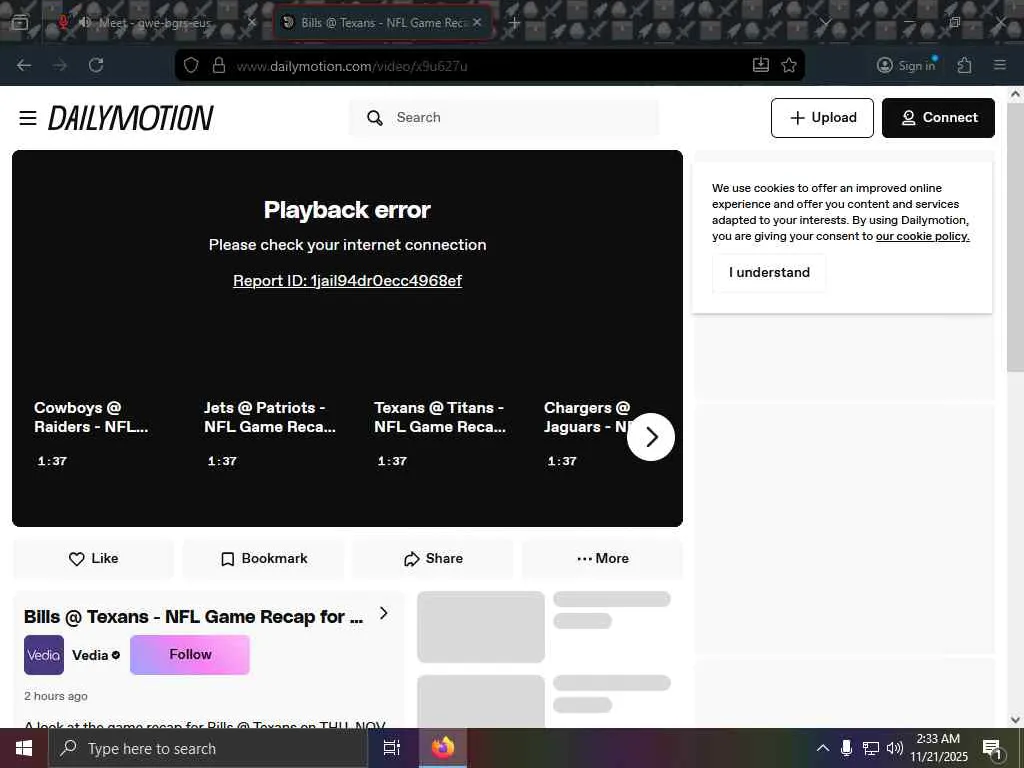Click the '2 hours ago' upload time
The image size is (1024, 768).
click(56, 696)
